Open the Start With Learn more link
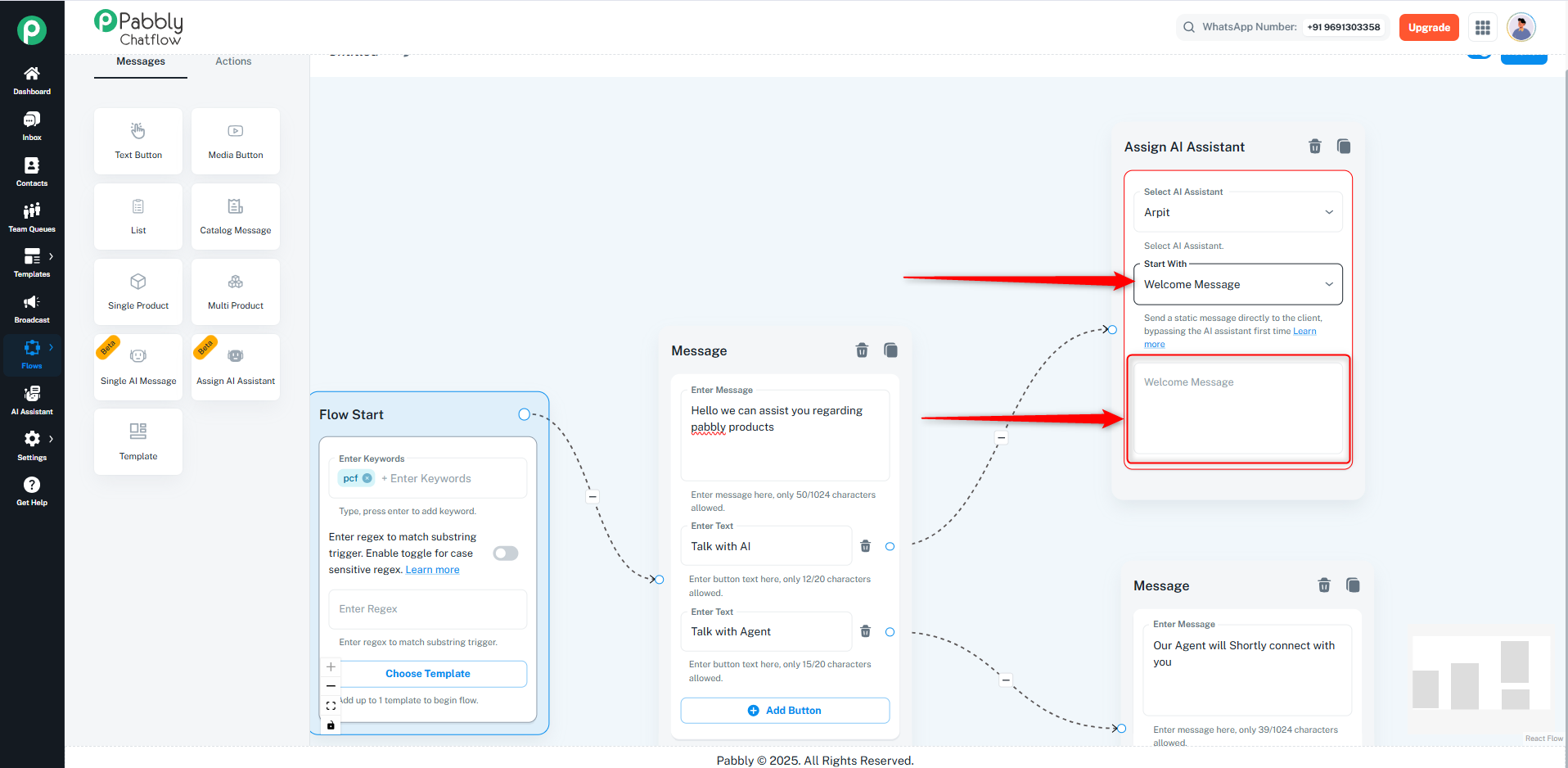1568x768 pixels. coord(1304,332)
